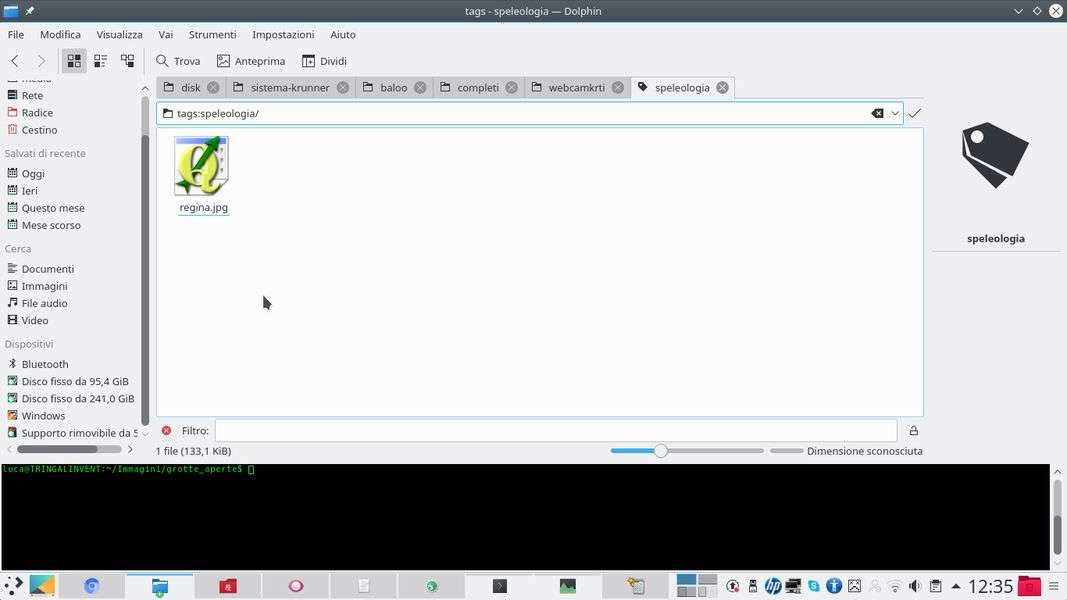This screenshot has width=1067, height=600.
Task: Open the volume control tray icon
Action: (915, 586)
